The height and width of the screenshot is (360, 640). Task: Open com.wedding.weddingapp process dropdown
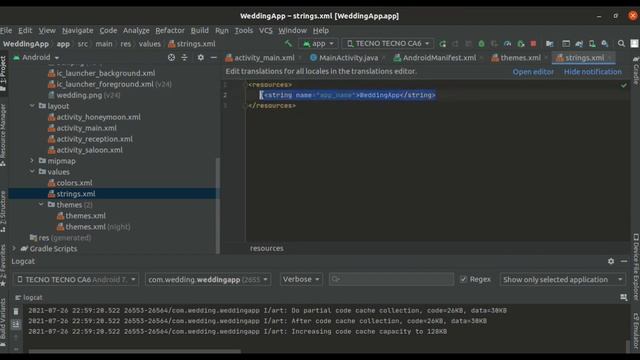(x=208, y=280)
